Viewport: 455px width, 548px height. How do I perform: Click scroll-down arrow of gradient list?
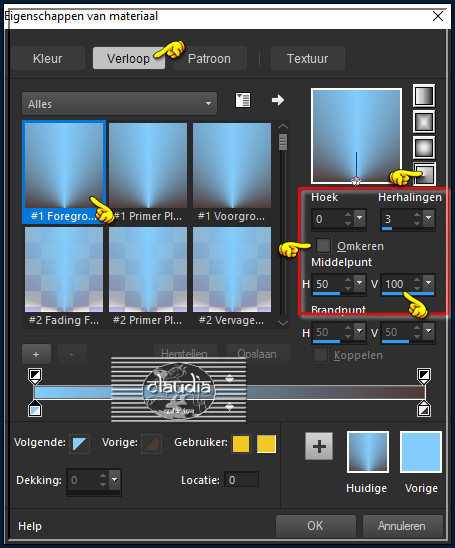[x=283, y=323]
